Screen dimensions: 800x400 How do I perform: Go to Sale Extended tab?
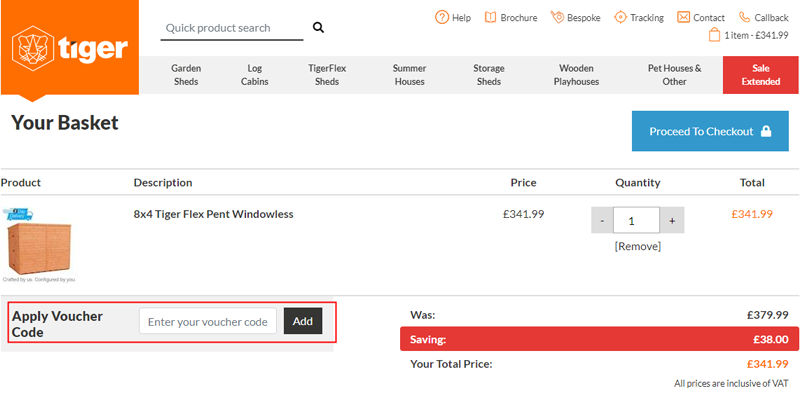[x=760, y=75]
